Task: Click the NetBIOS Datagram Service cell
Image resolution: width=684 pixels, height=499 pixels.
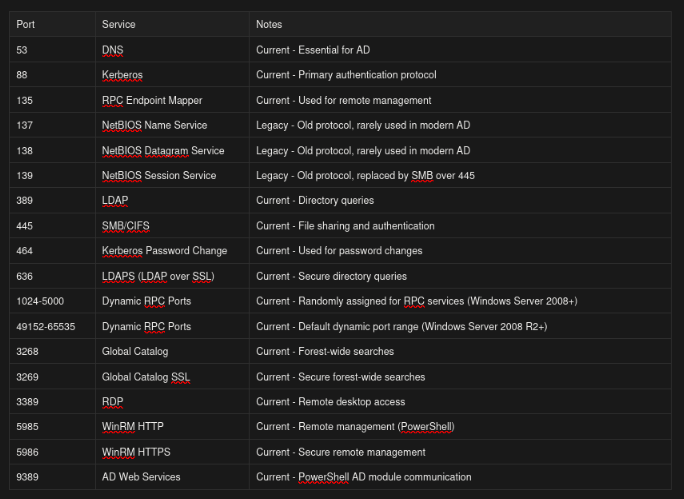Action: click(163, 150)
